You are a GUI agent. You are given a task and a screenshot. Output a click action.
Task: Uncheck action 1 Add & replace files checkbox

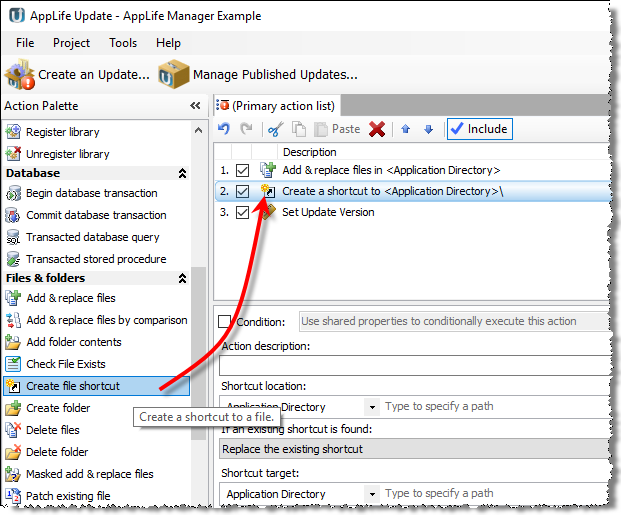click(x=242, y=170)
